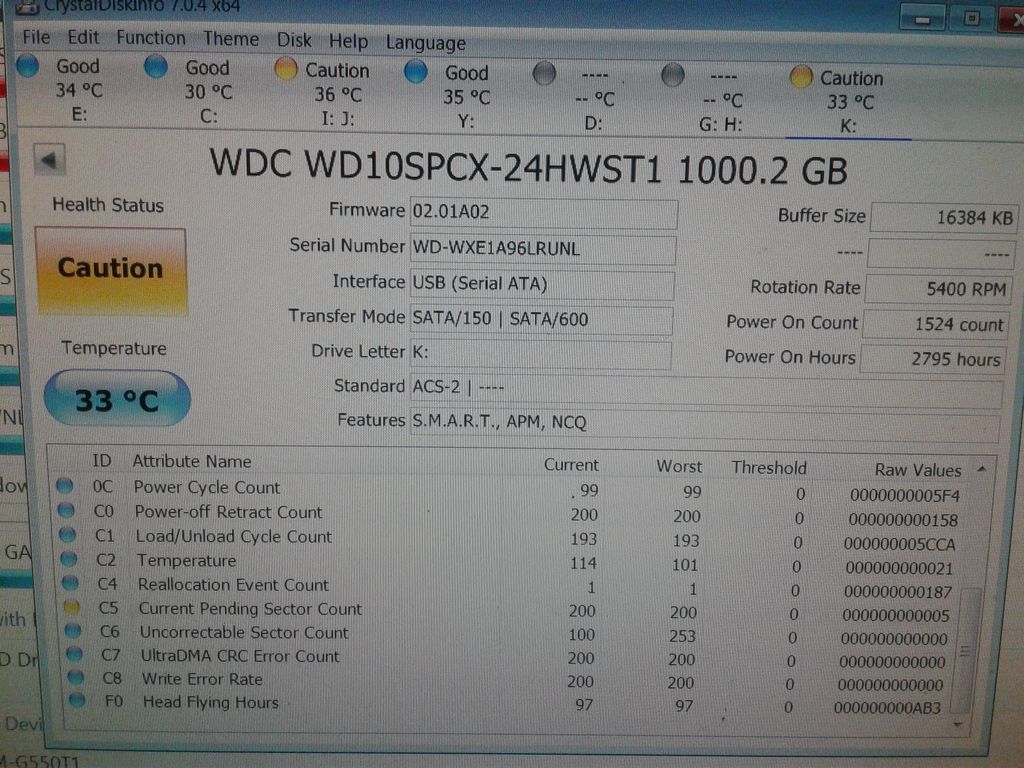The width and height of the screenshot is (1024, 768).
Task: Click the Transfer Mode field
Action: (x=541, y=319)
